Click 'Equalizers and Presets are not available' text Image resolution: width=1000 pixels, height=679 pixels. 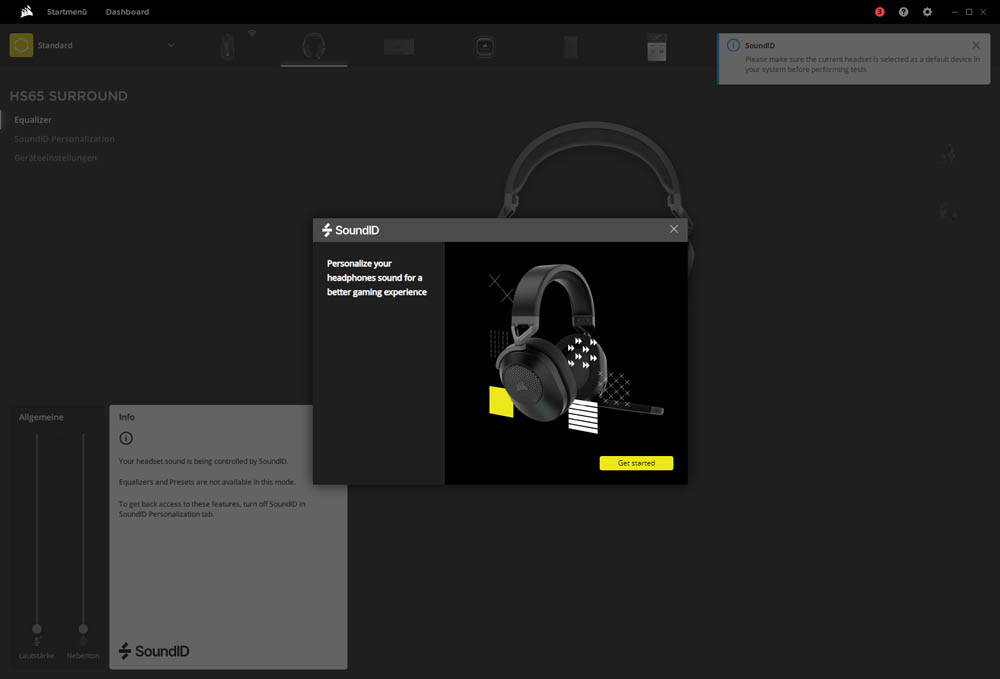(x=207, y=482)
